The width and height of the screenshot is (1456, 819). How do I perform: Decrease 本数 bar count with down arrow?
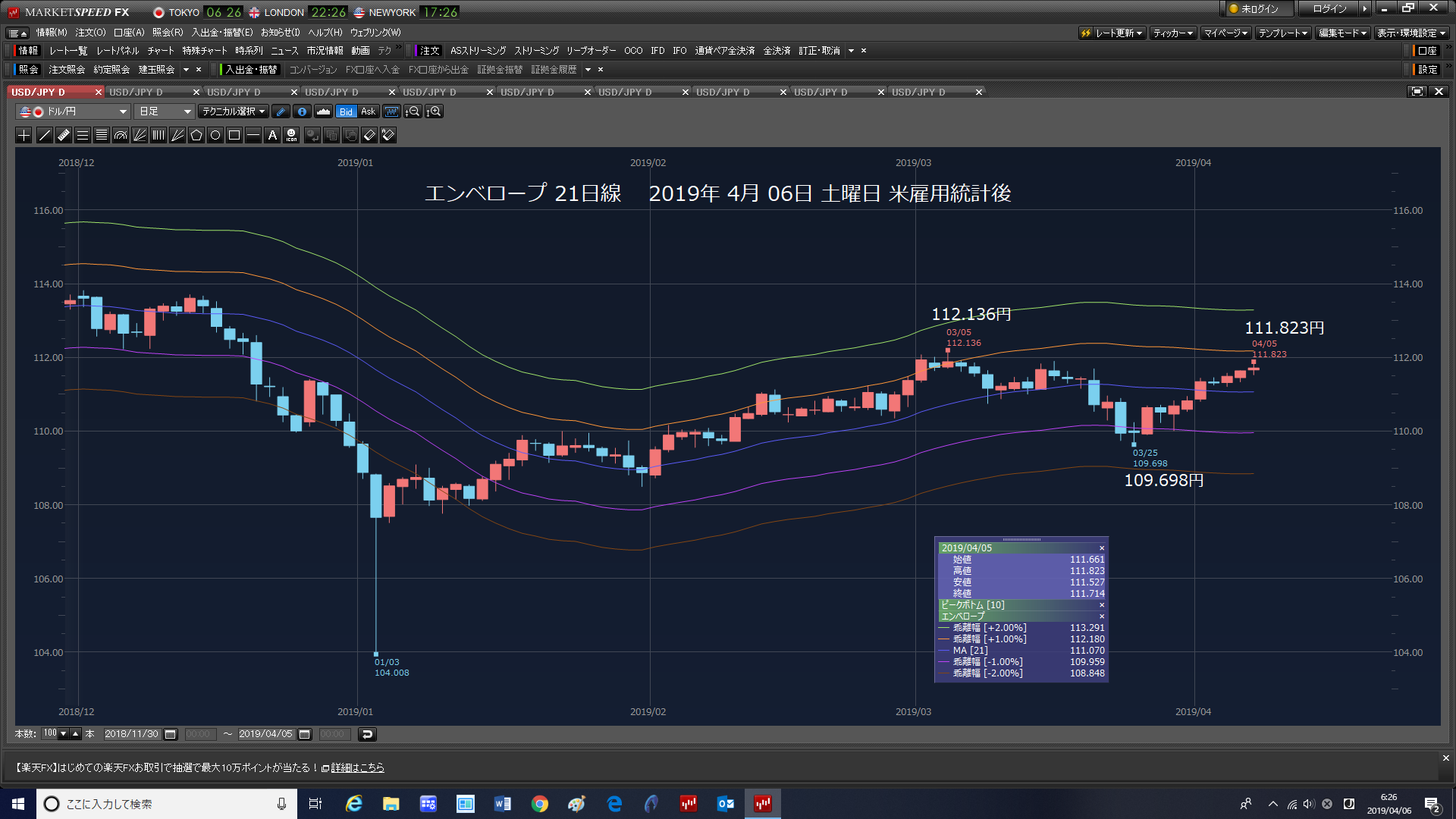(x=64, y=734)
